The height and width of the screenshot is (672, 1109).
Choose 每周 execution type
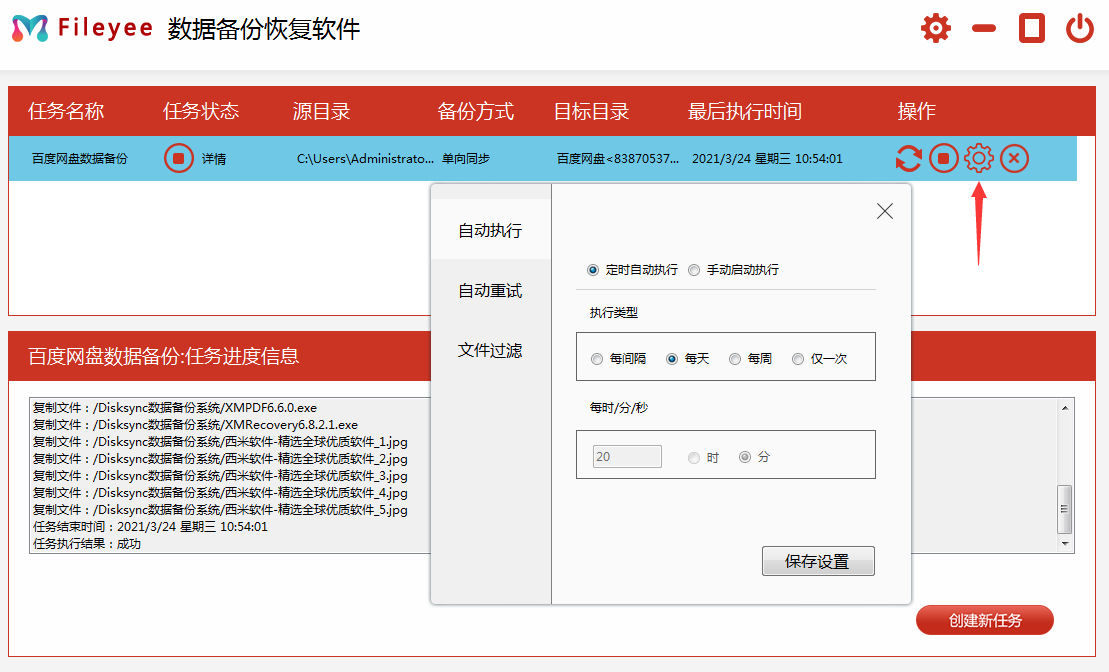735,359
